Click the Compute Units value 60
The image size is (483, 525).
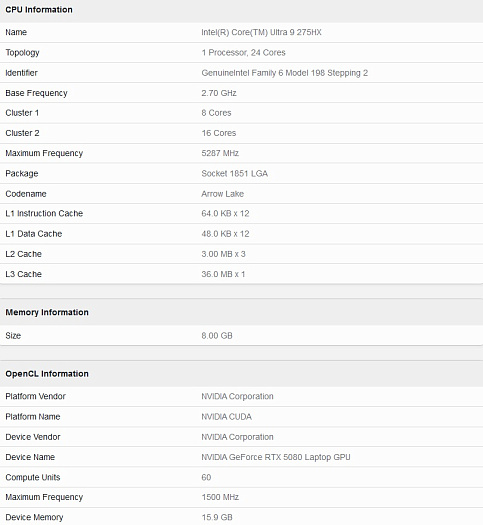pyautogui.click(x=206, y=477)
